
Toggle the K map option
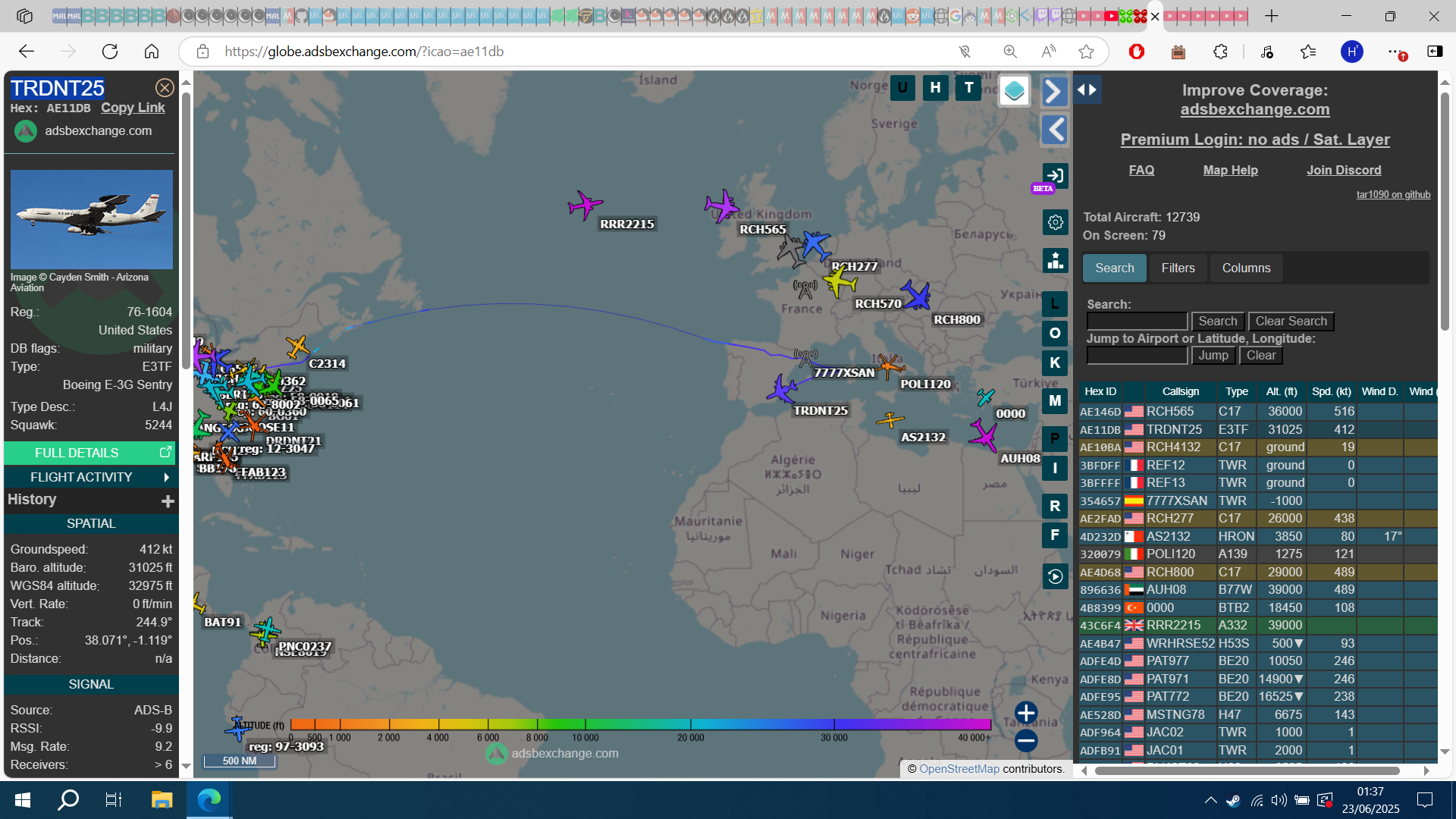pyautogui.click(x=1055, y=362)
